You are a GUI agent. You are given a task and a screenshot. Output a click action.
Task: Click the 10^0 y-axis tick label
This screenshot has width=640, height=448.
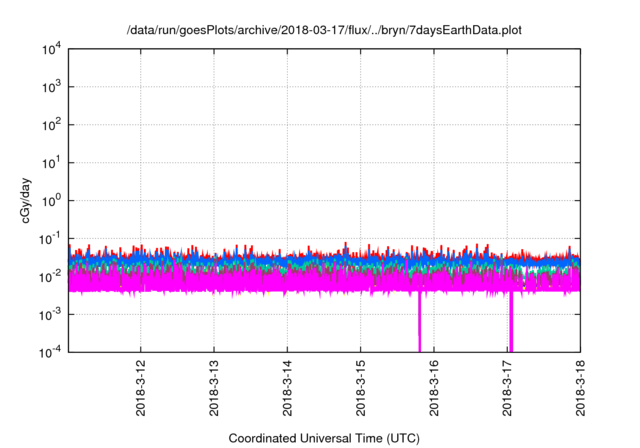51,201
